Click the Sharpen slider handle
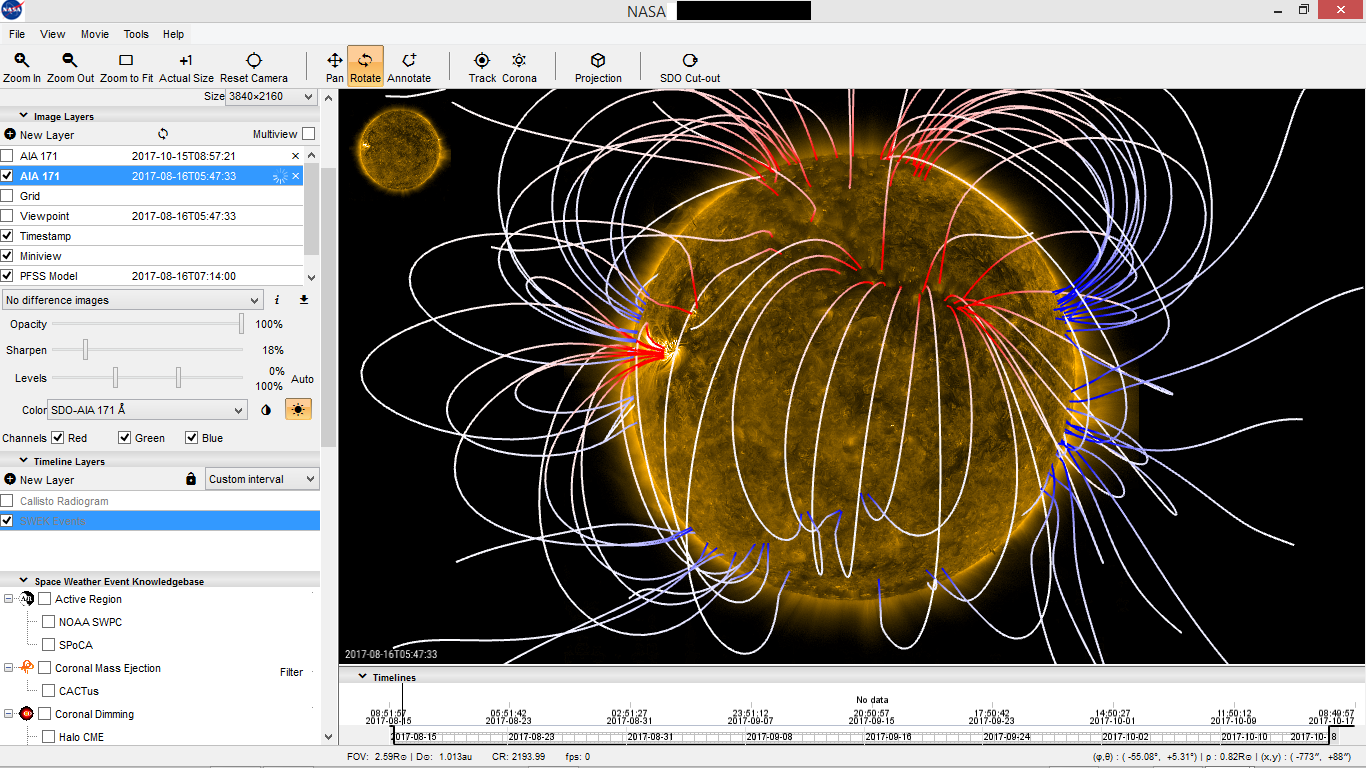Screen dimensions: 1366x768 pos(86,349)
